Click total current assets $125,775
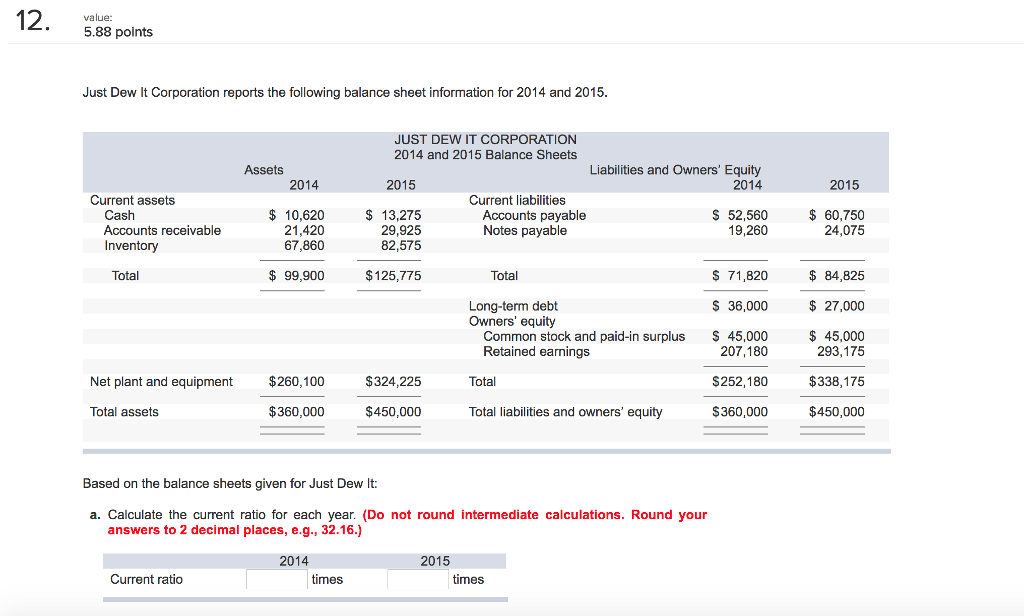 pos(393,276)
